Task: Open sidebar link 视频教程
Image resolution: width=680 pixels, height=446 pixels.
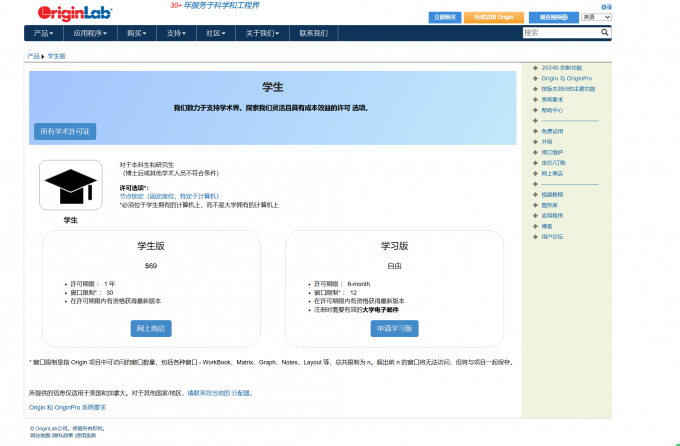Action: click(552, 195)
